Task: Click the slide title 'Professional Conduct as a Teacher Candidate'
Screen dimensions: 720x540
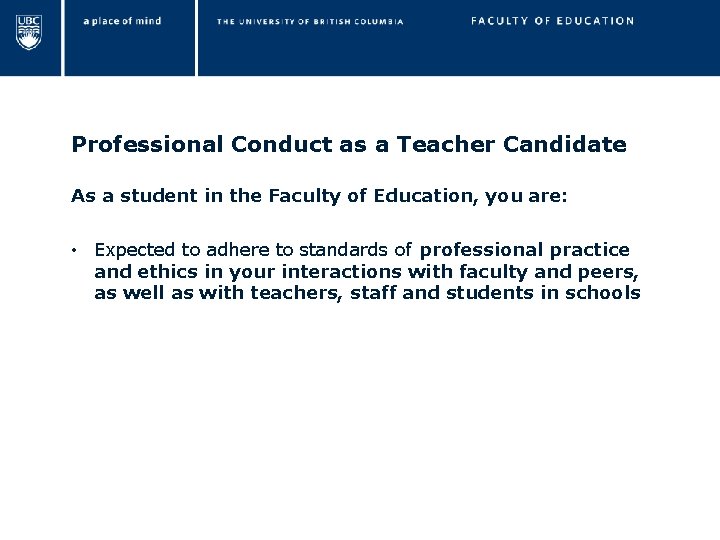Action: point(349,144)
